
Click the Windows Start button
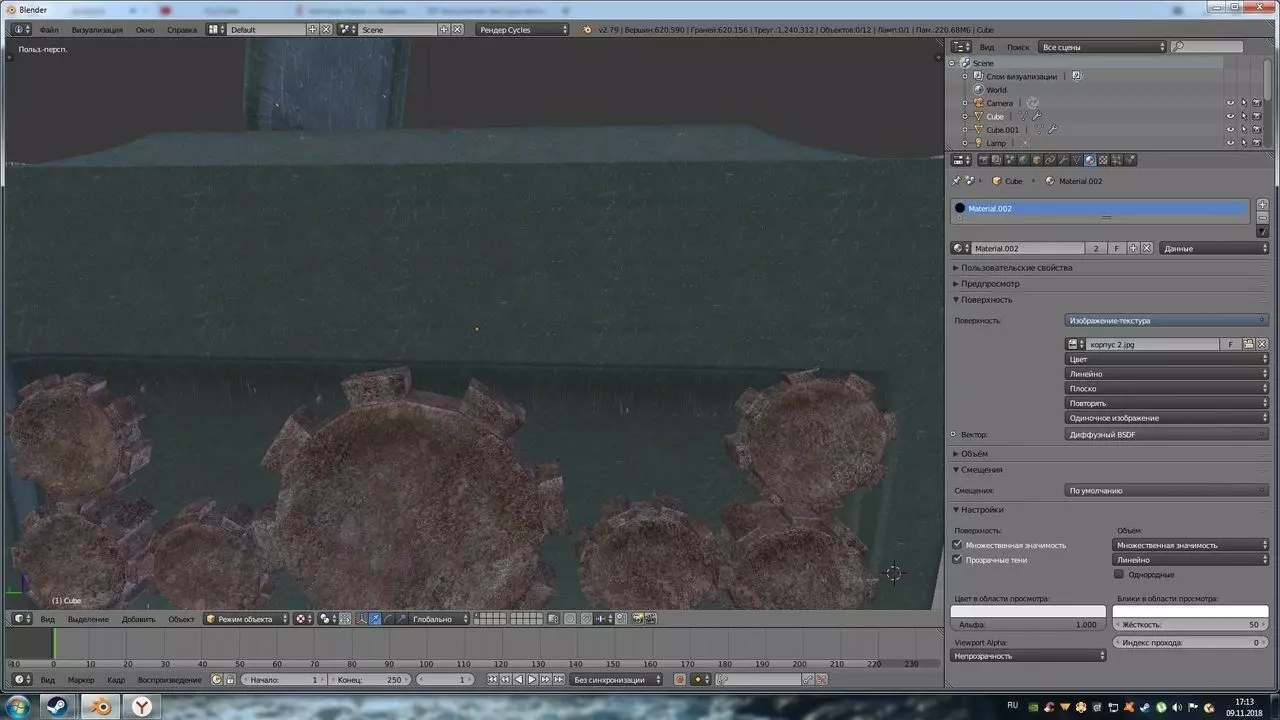(17, 707)
